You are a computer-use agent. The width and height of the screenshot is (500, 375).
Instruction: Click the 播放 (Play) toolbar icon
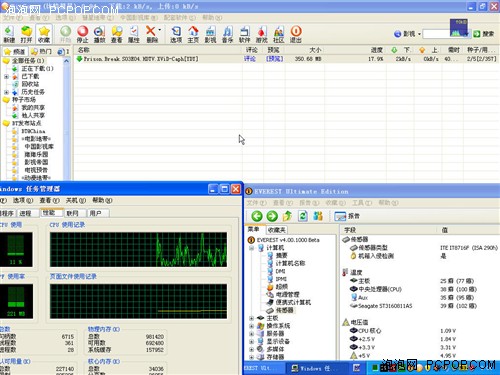[x=99, y=34]
